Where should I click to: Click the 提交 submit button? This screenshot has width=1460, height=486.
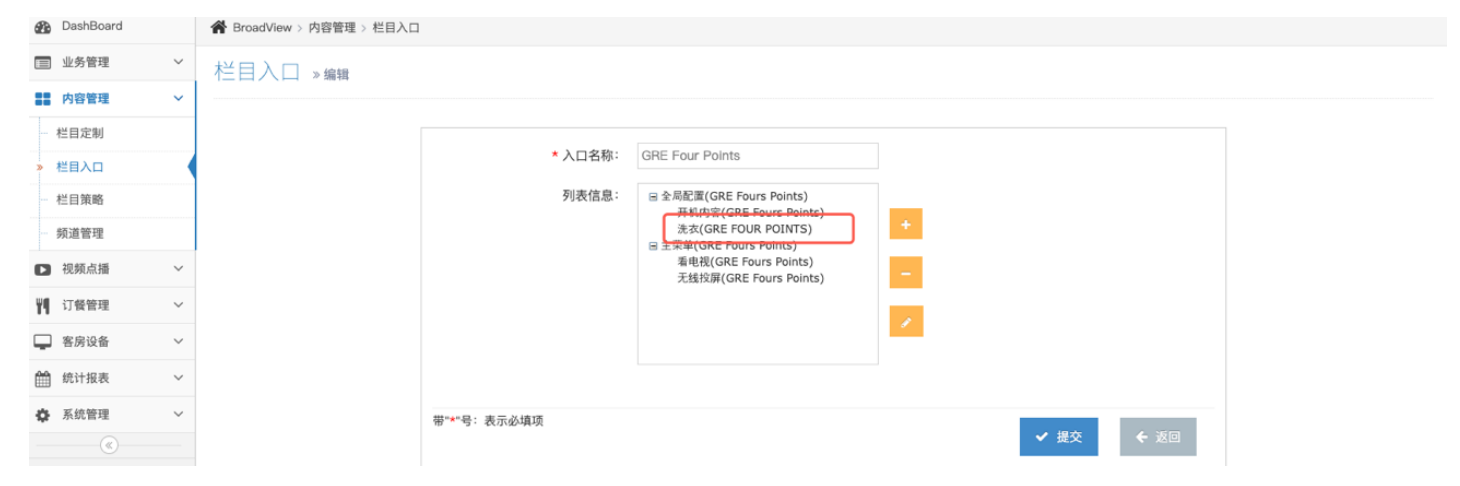[x=1058, y=437]
